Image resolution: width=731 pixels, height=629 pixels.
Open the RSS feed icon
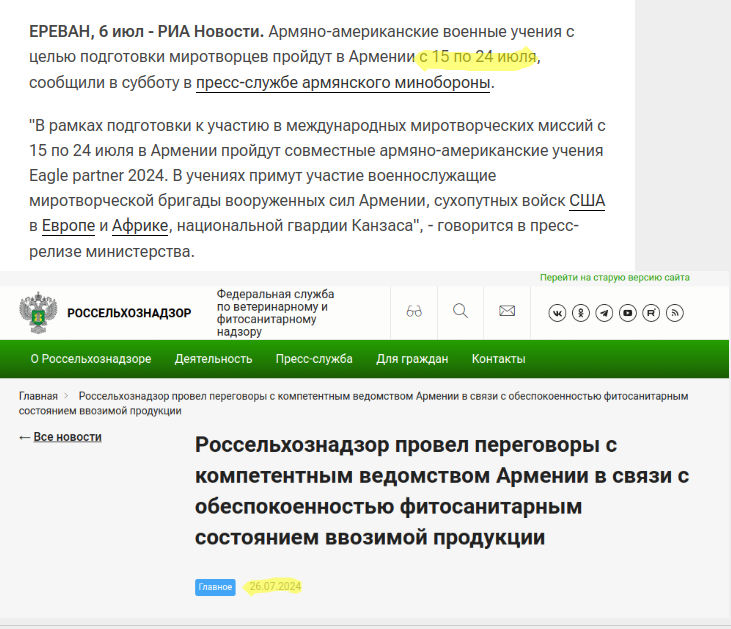click(x=675, y=313)
